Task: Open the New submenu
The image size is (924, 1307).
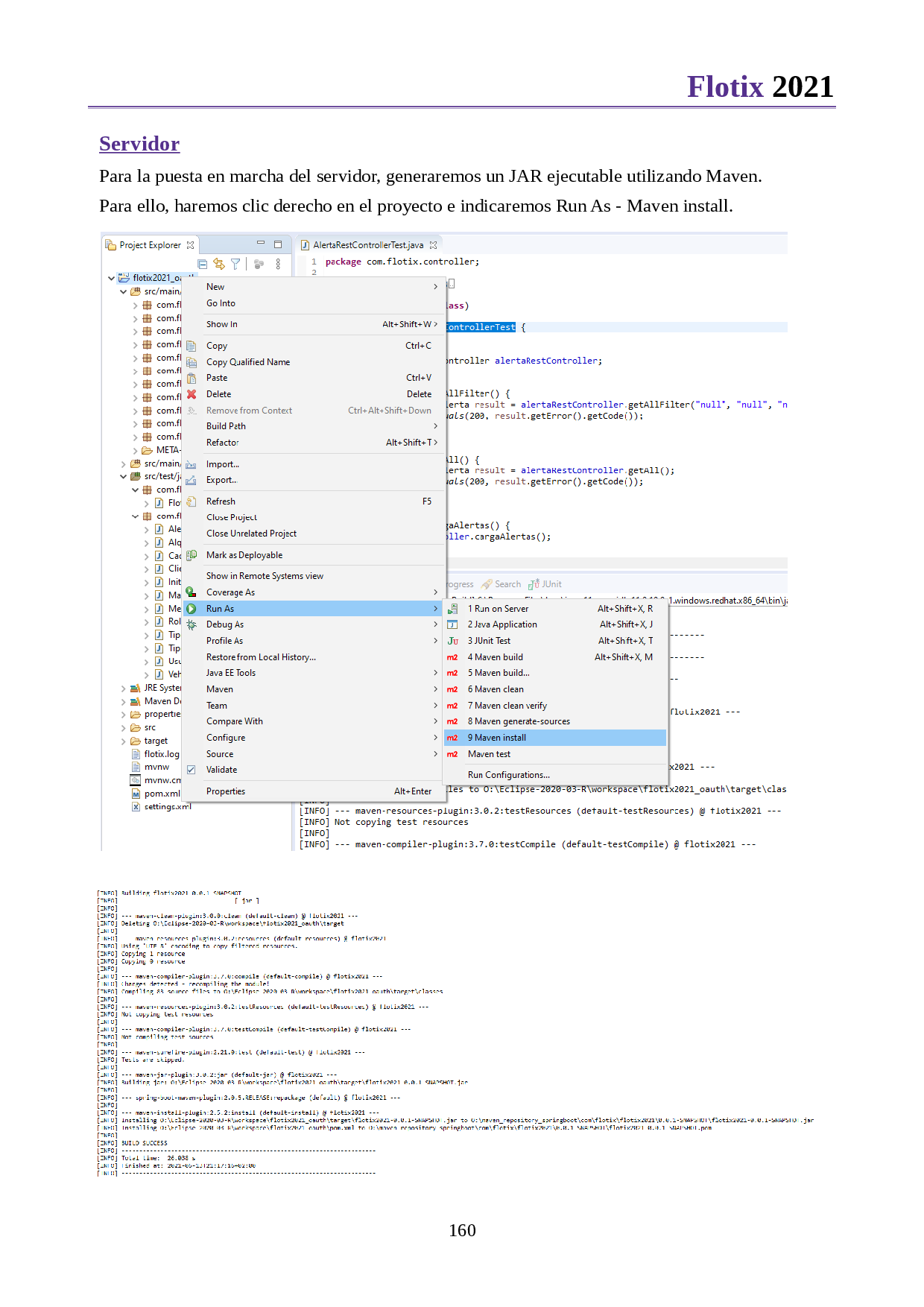Action: pos(314,287)
